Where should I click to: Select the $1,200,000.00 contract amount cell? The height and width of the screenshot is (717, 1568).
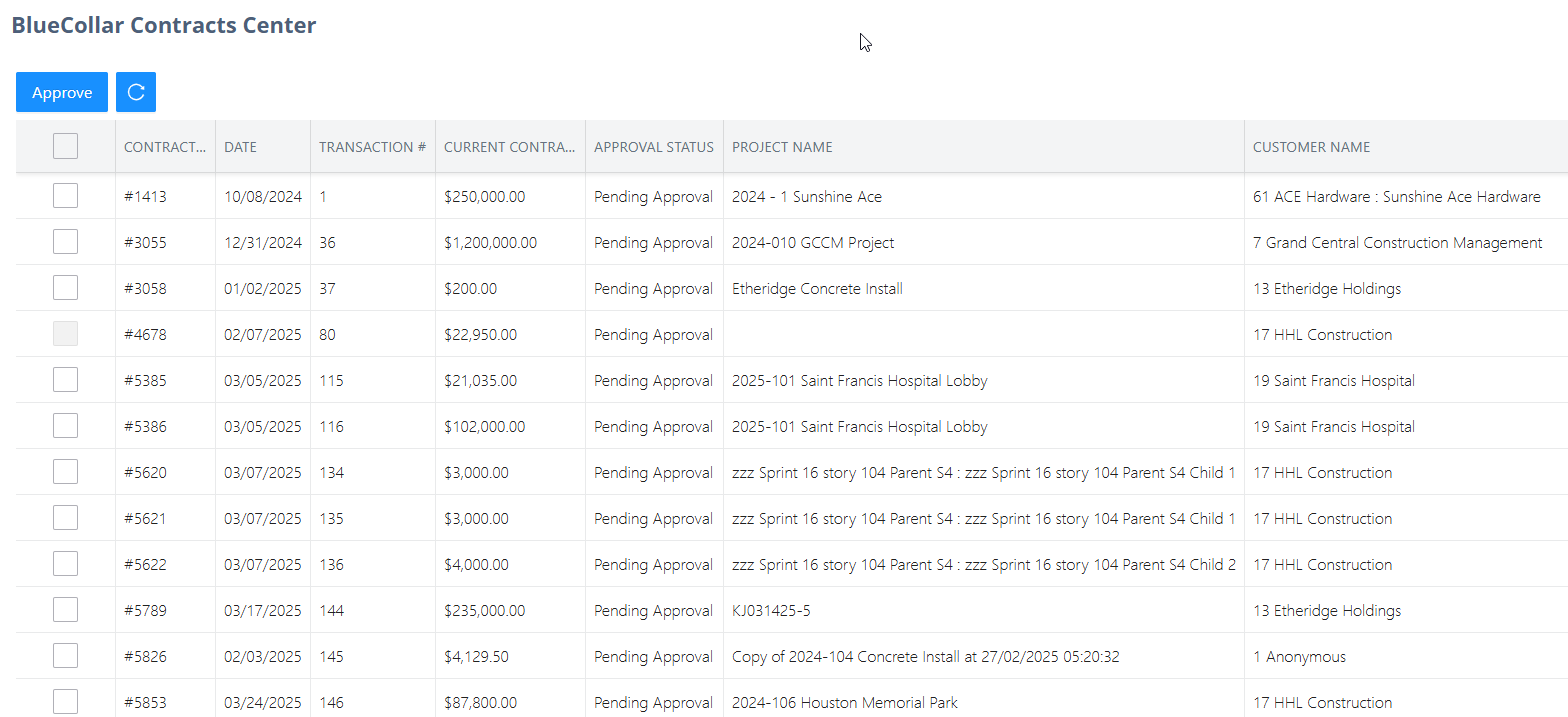490,243
